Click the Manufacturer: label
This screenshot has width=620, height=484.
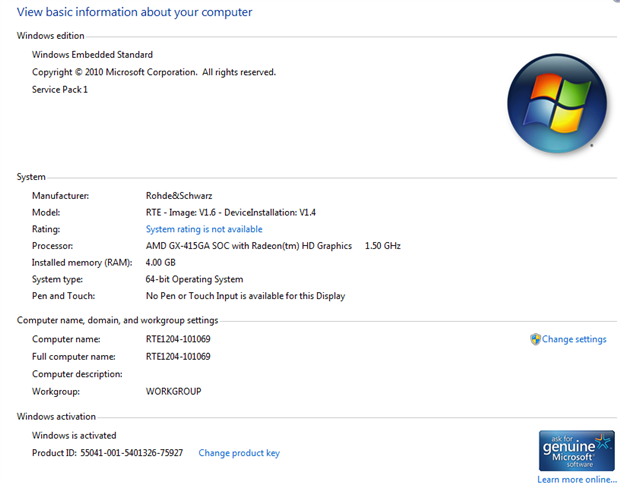coord(60,196)
